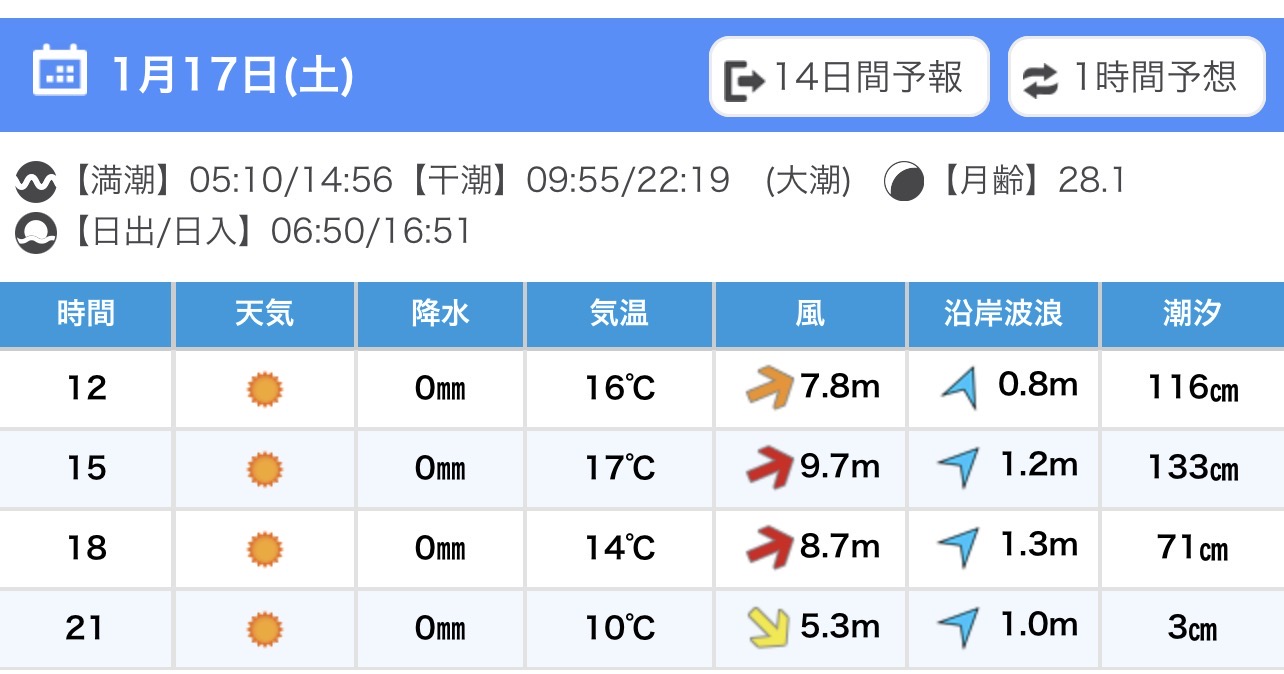
Task: Click the calendar icon beside 1月17日
Action: click(x=59, y=71)
